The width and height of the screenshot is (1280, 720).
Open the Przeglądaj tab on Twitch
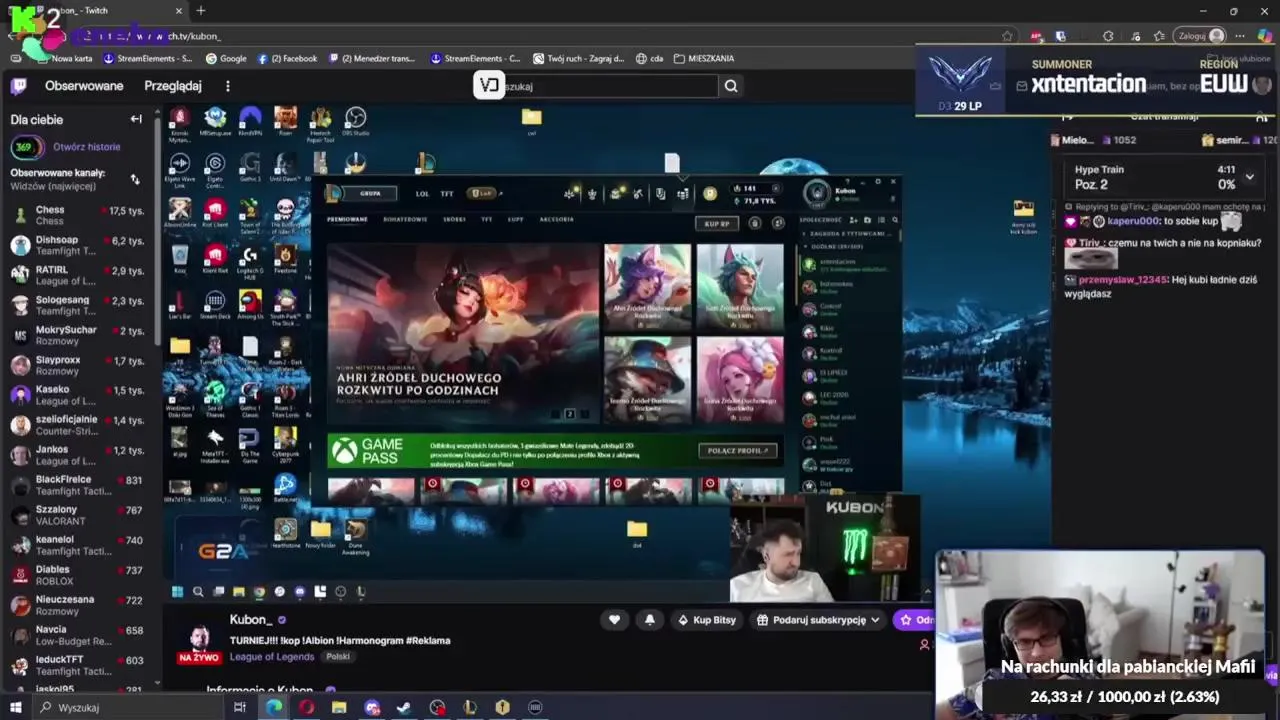[x=173, y=86]
